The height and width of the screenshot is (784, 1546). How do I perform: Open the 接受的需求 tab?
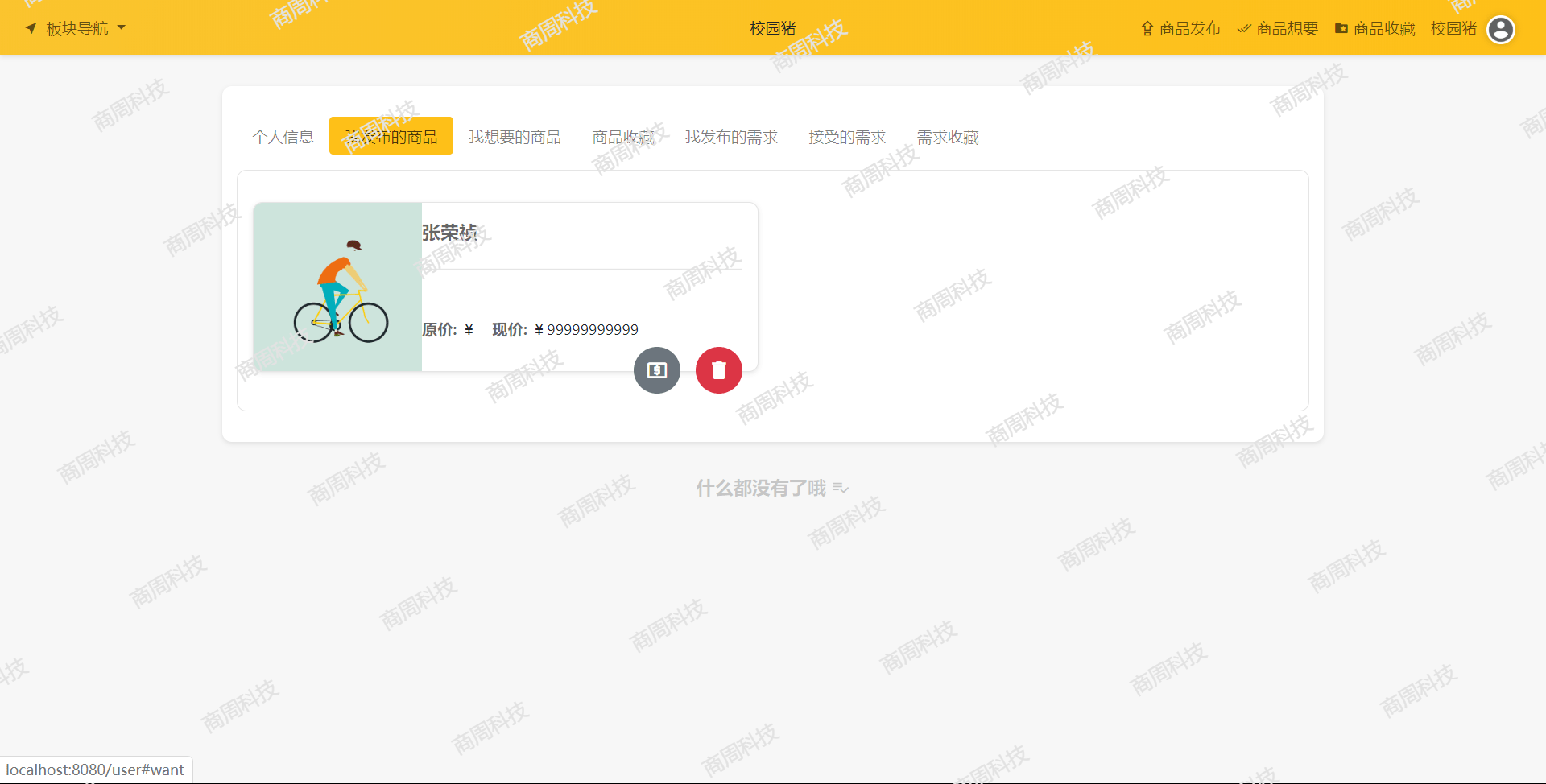(847, 137)
